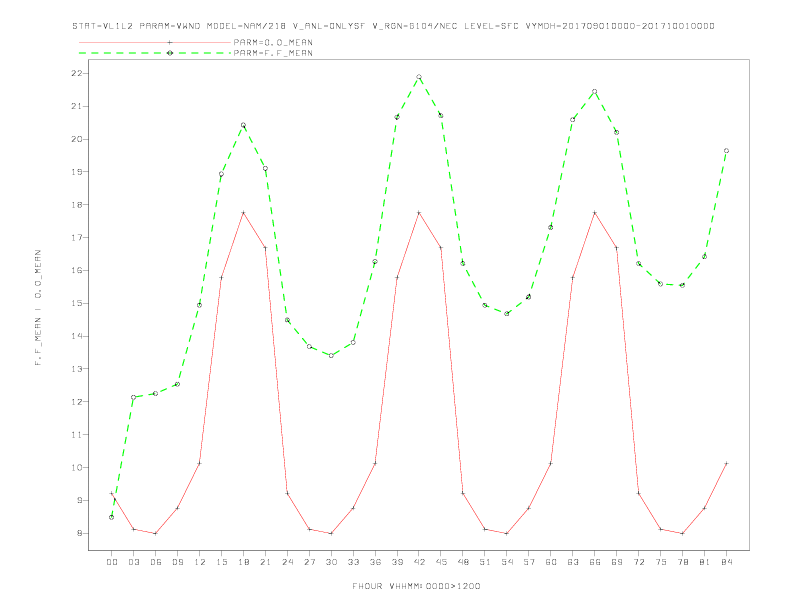This screenshot has height=612, width=792.
Task: Click the red data marker at forecast hour 84
Action: (x=726, y=463)
